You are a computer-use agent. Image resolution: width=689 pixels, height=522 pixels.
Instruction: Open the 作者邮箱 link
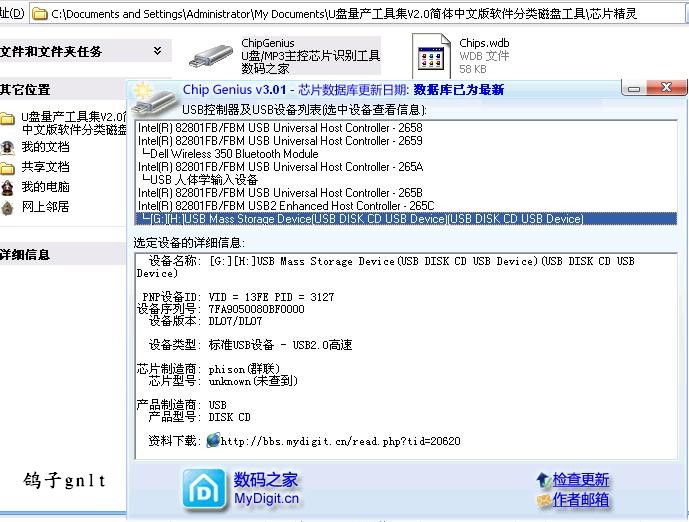click(580, 499)
